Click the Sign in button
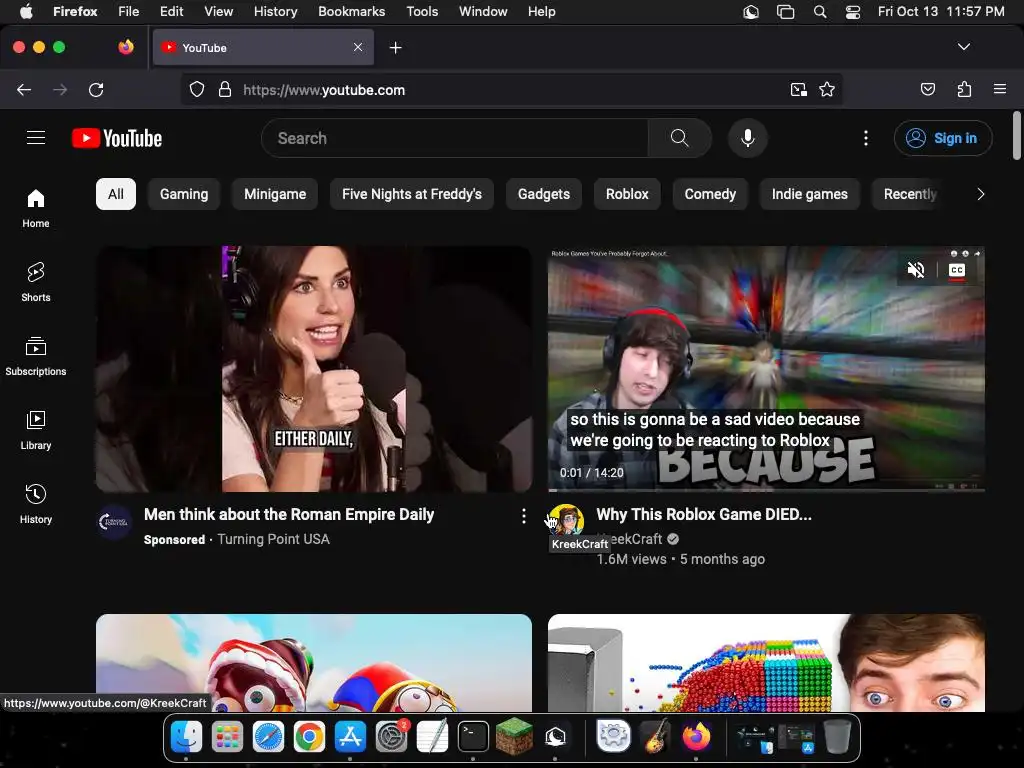 [943, 138]
